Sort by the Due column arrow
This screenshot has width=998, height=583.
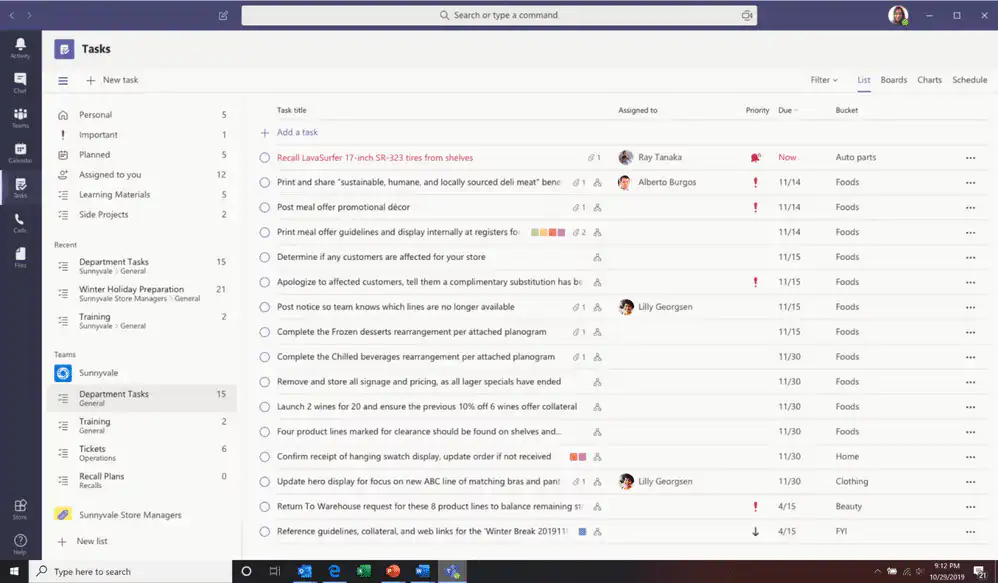click(x=796, y=111)
